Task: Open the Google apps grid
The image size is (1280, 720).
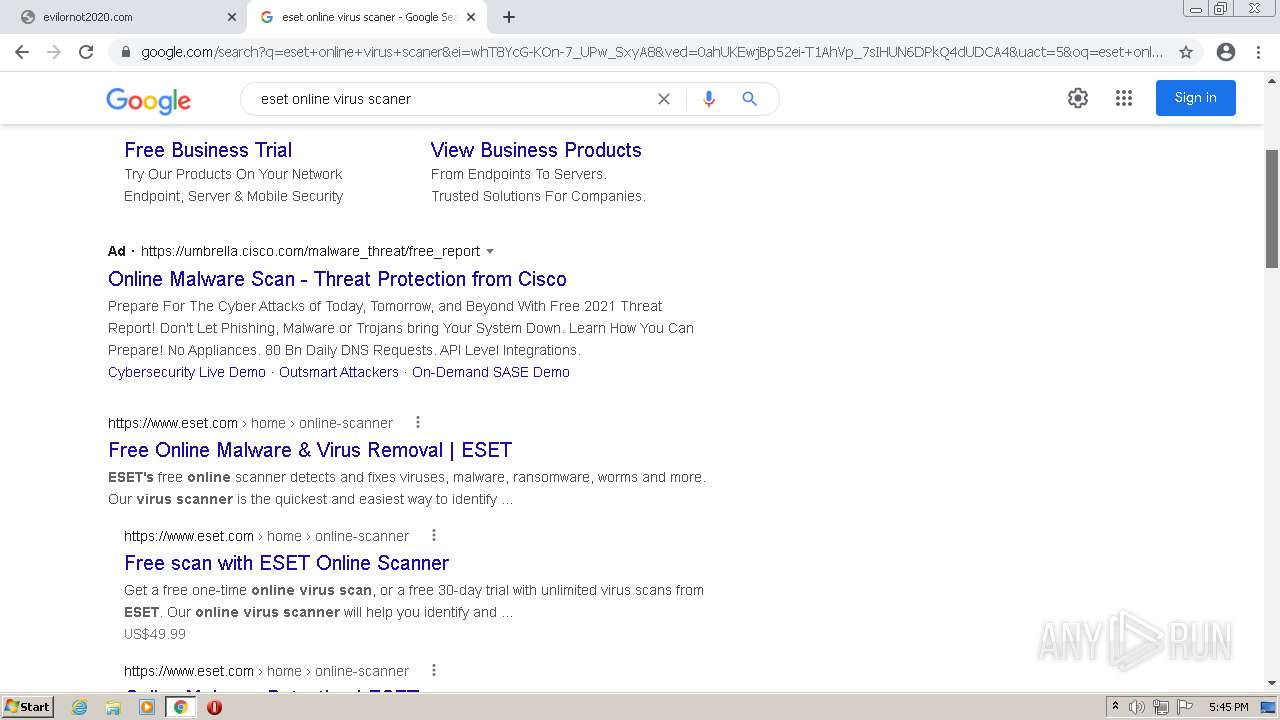Action: 1124,98
